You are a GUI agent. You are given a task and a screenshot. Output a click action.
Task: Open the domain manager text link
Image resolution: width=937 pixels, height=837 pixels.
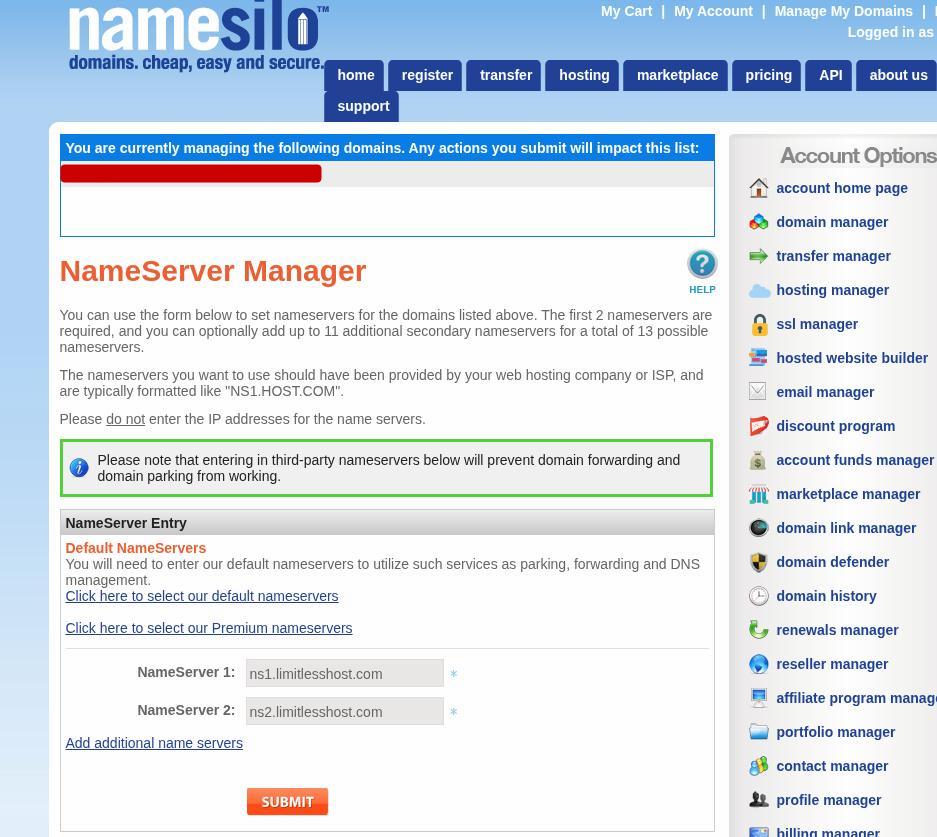click(x=832, y=222)
